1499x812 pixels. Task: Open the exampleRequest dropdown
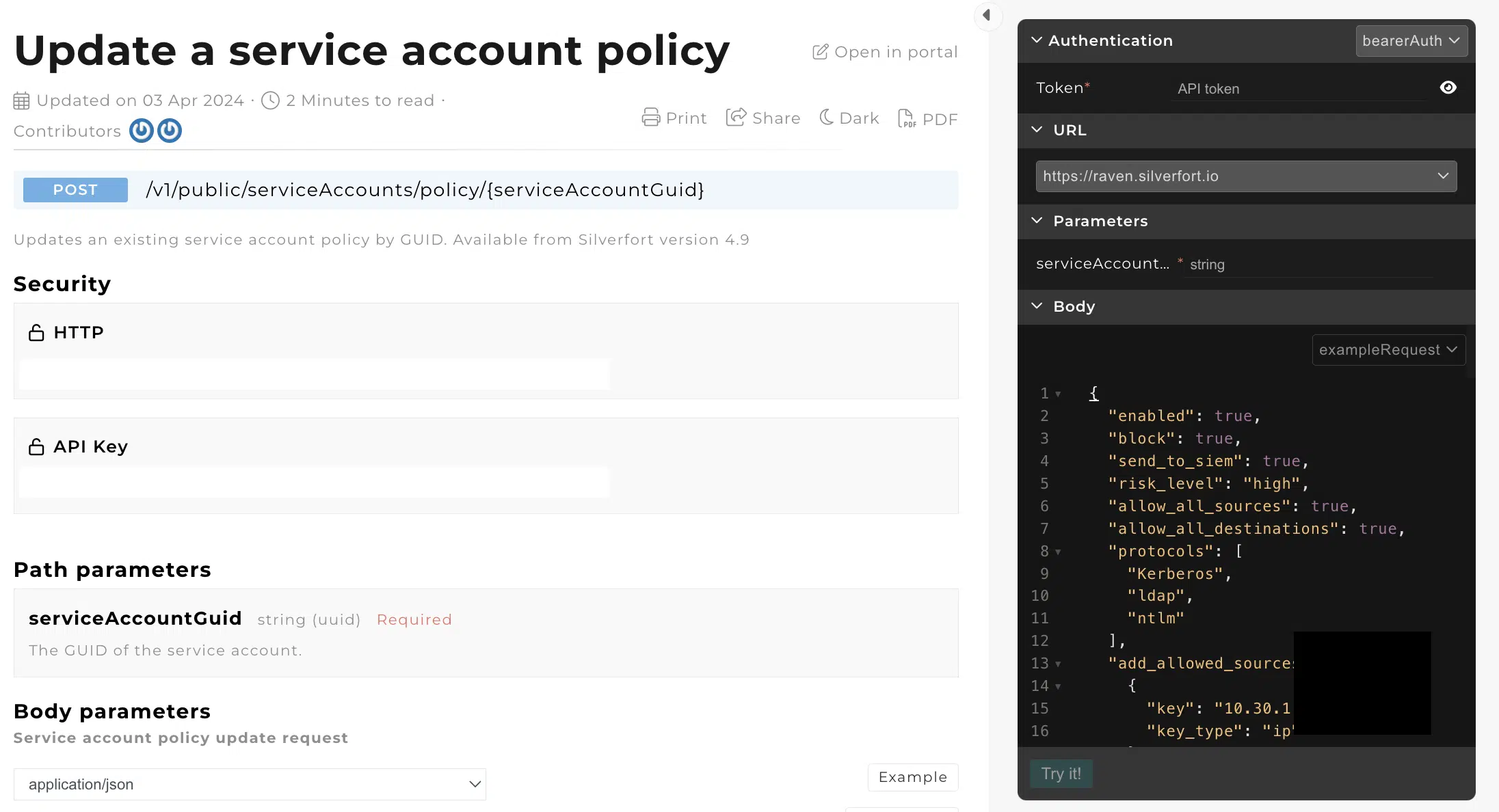1388,350
